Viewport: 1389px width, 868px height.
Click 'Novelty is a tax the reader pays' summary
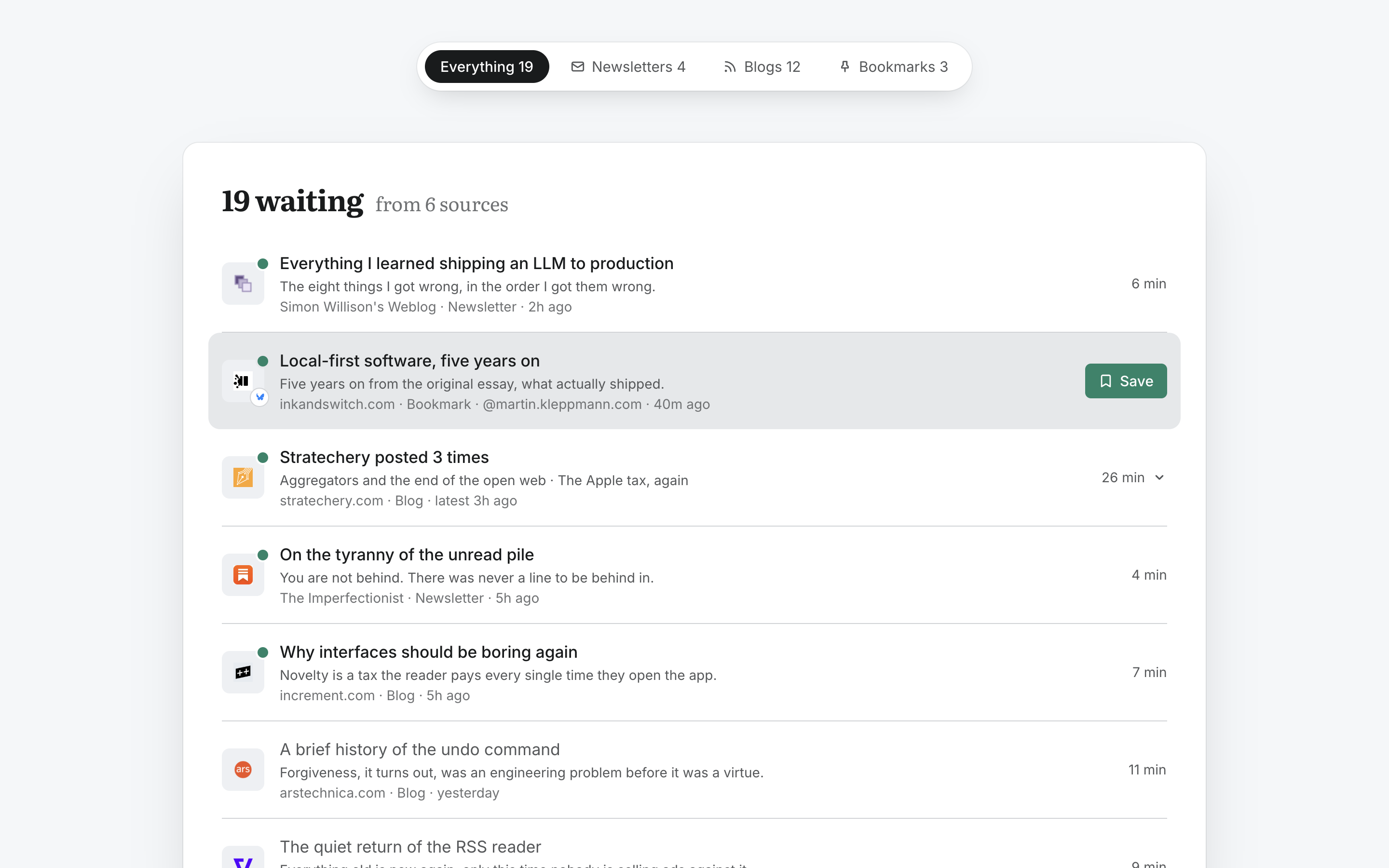click(498, 675)
